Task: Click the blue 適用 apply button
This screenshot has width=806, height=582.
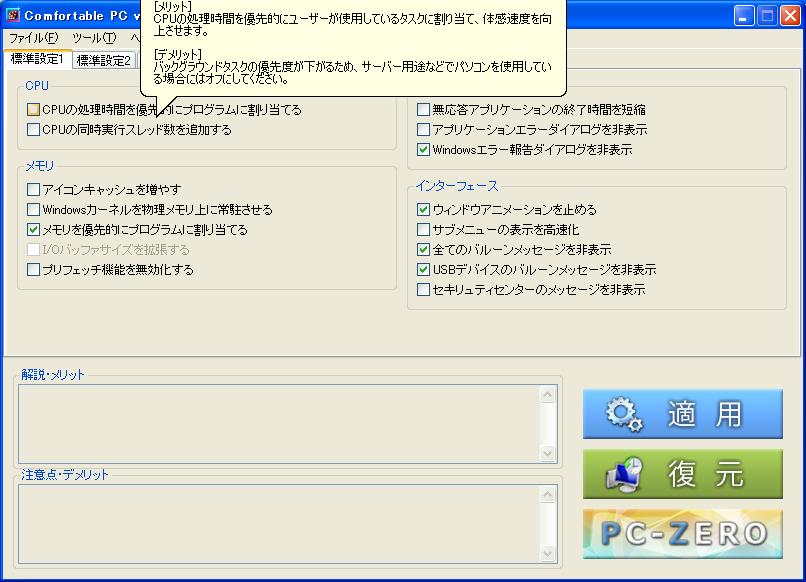Action: coord(683,414)
